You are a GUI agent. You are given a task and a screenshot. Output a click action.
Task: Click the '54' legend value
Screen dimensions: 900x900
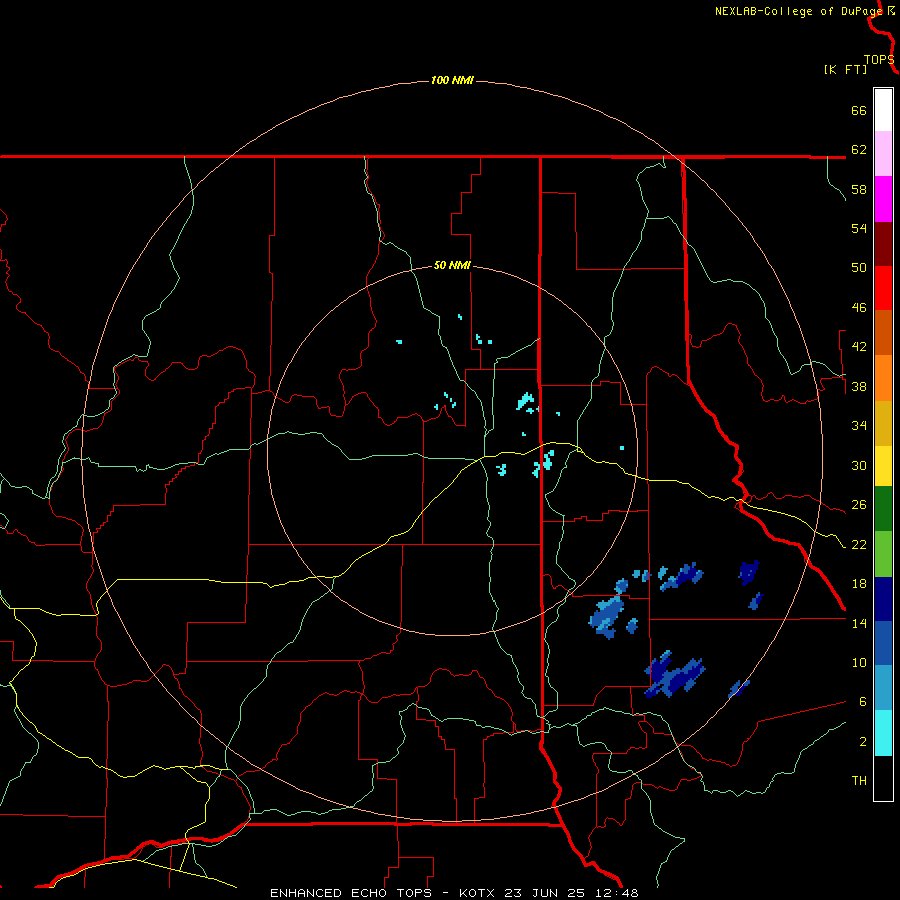[x=859, y=228]
